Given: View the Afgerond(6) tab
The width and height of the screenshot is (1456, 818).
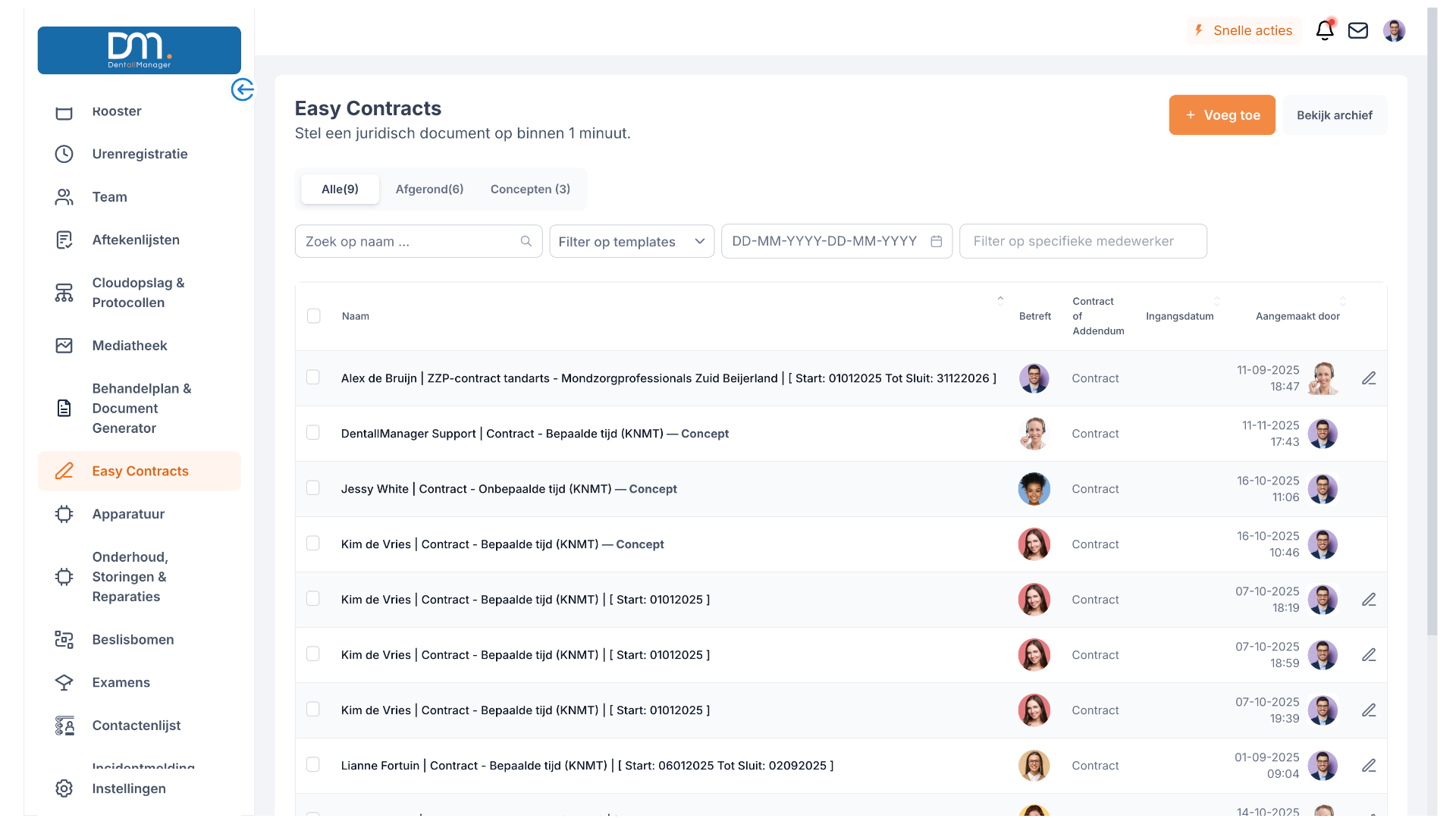Looking at the screenshot, I should pyautogui.click(x=429, y=189).
